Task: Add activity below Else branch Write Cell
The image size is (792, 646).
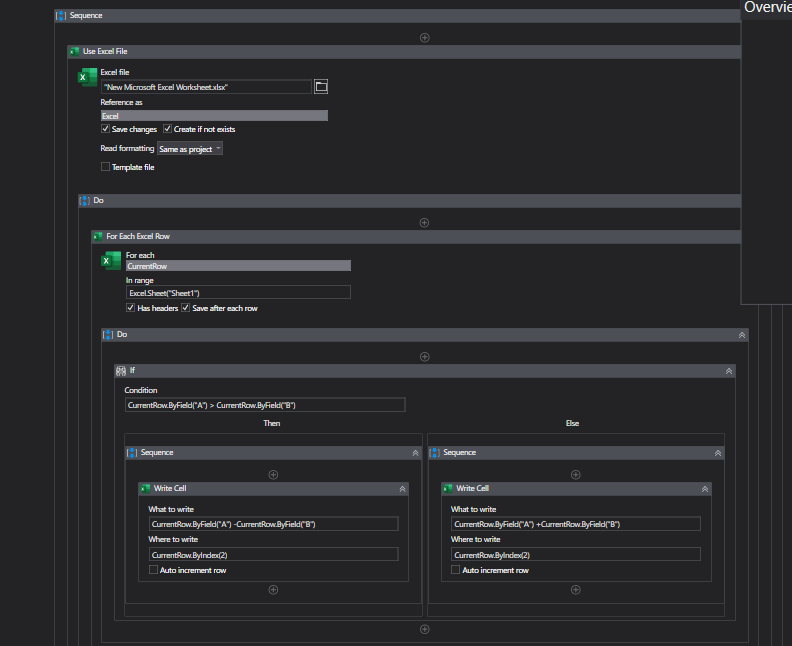Action: coord(575,590)
